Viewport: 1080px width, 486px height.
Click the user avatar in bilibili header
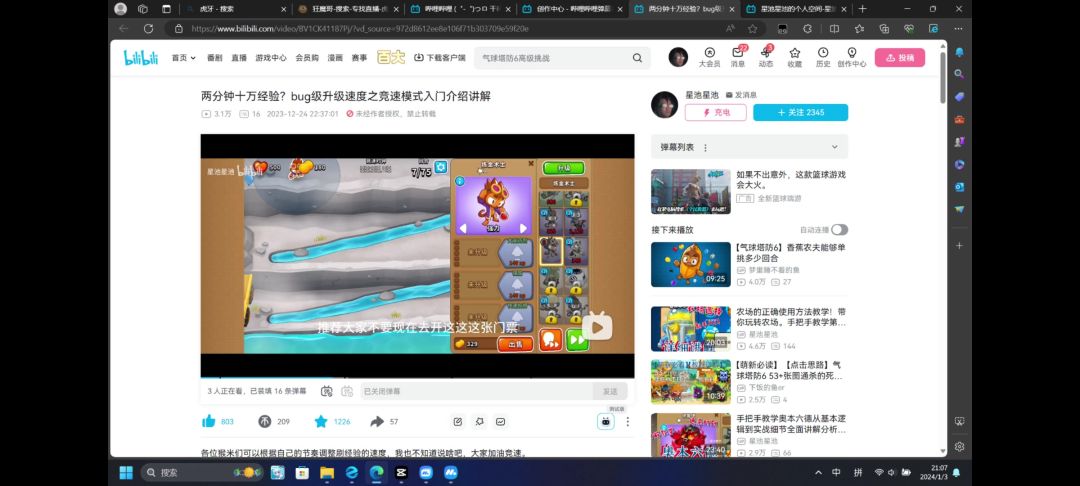pyautogui.click(x=678, y=57)
